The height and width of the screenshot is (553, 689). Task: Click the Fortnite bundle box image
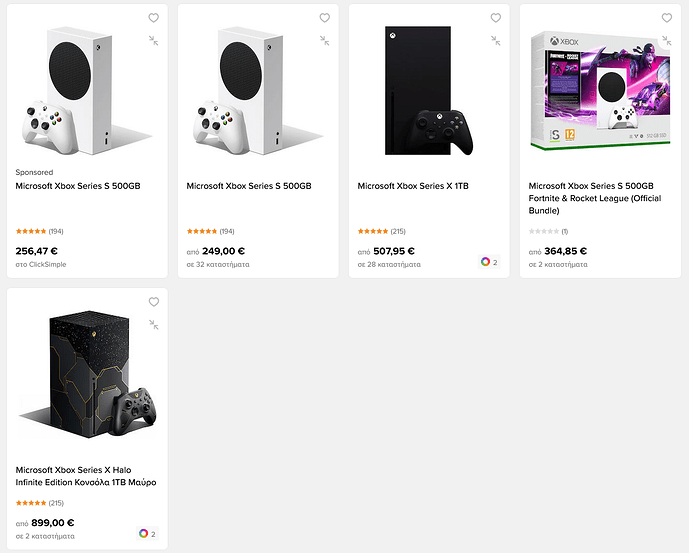click(603, 92)
